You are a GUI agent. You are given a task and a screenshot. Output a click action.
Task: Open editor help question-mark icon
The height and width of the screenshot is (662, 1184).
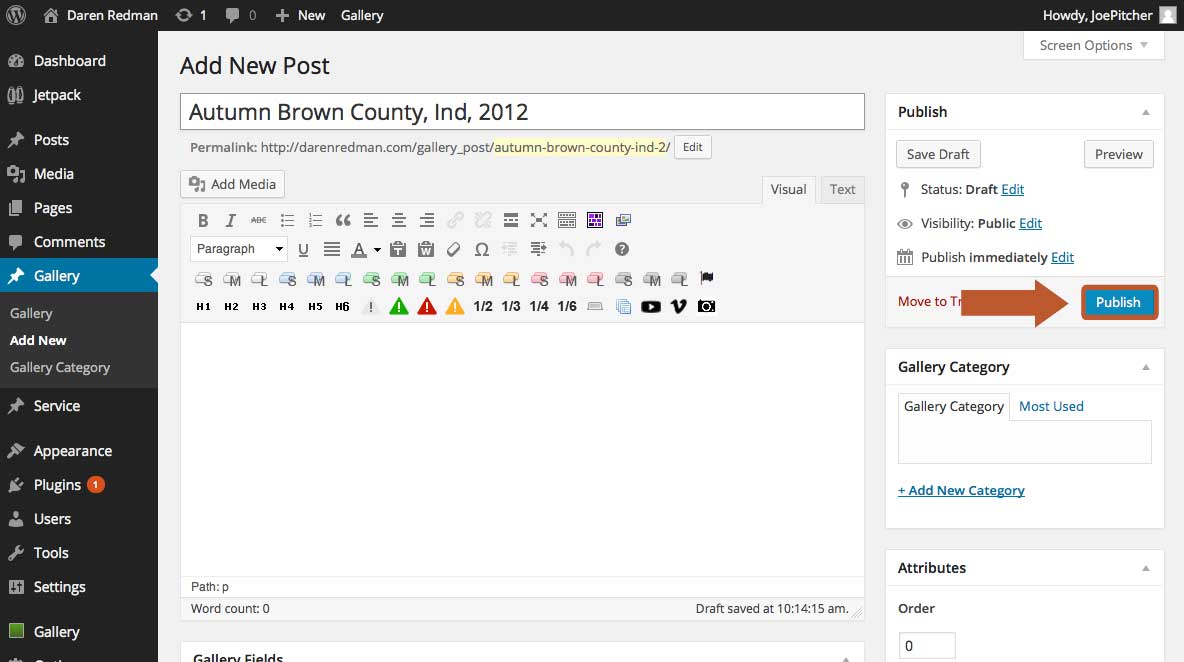(621, 249)
